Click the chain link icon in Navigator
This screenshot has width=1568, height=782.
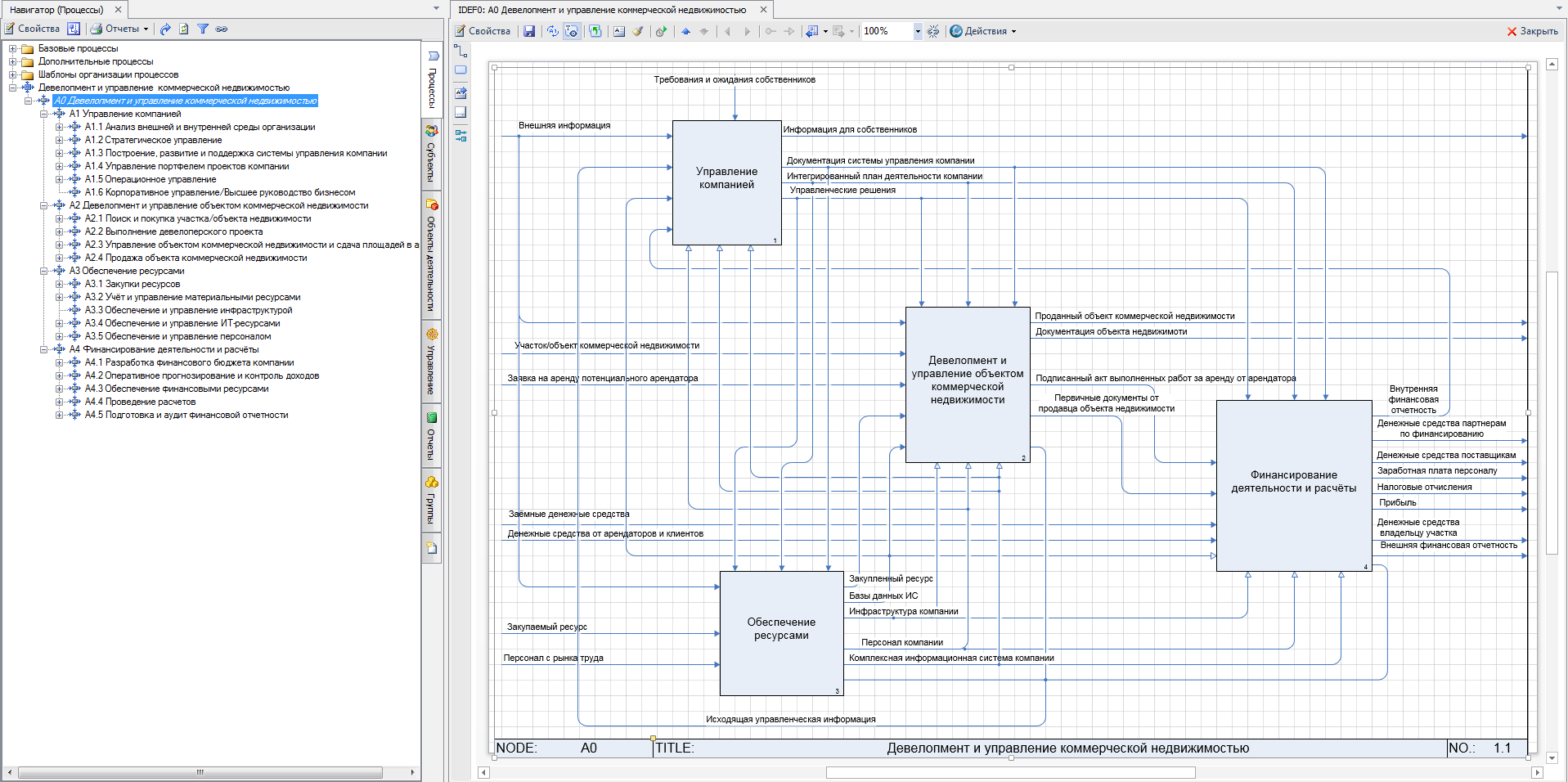[x=222, y=29]
